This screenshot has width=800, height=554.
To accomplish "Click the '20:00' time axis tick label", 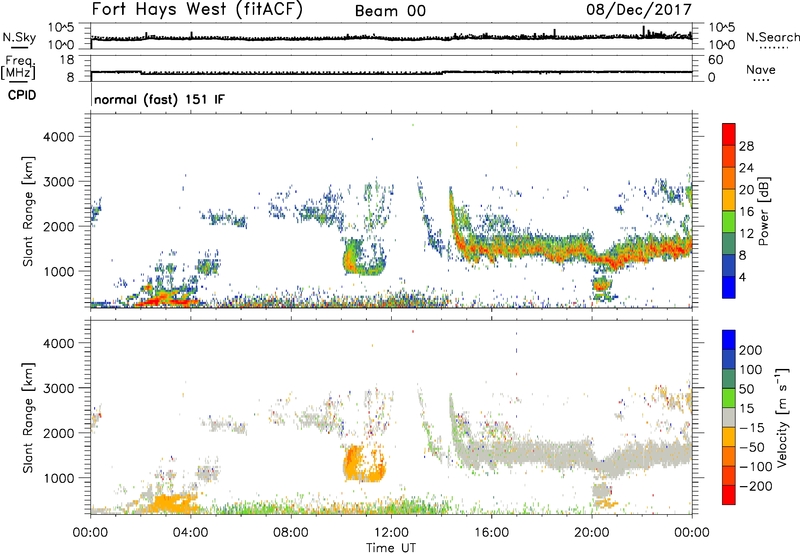I will click(592, 533).
